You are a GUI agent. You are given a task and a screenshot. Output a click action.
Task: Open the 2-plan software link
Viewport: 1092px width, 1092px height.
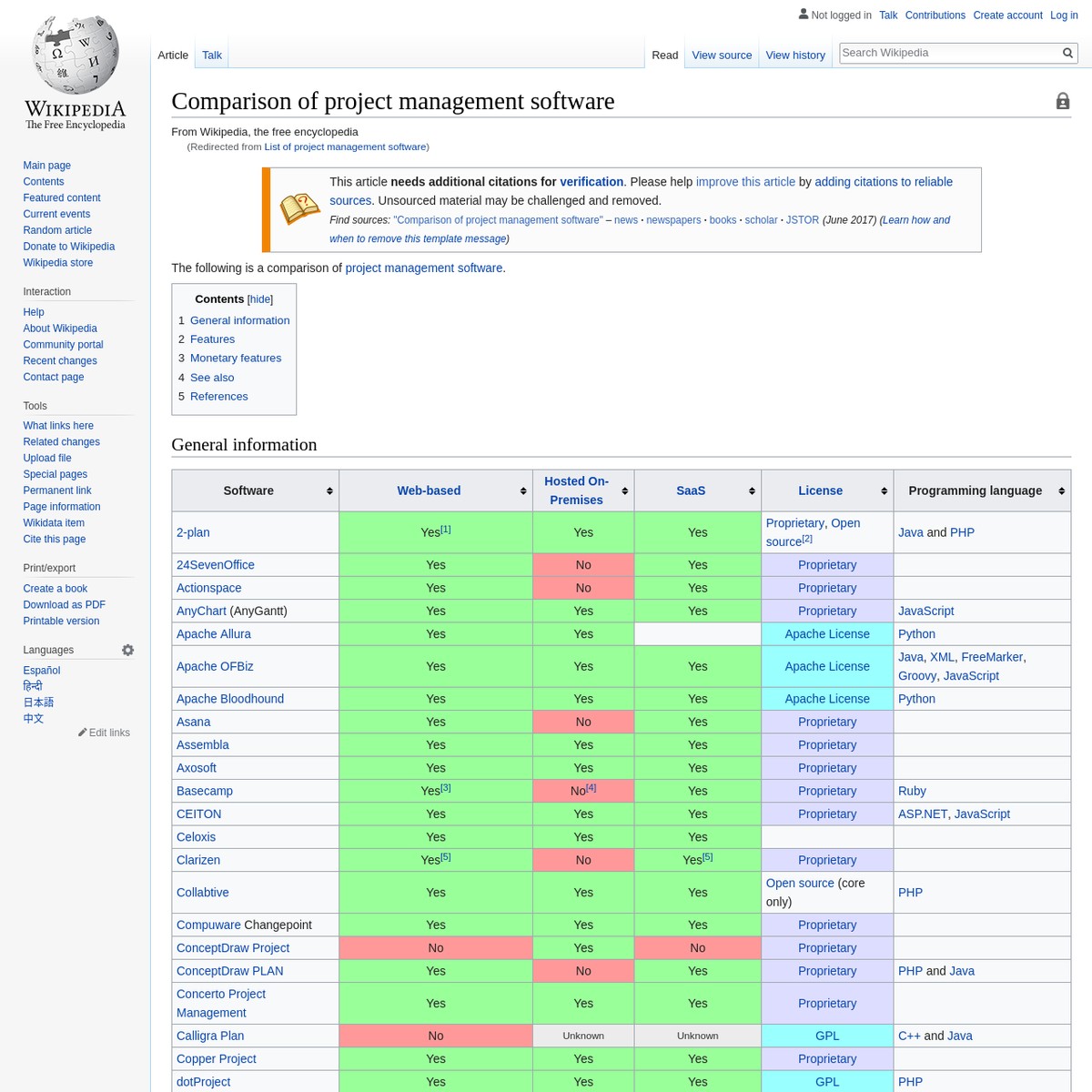pyautogui.click(x=193, y=532)
